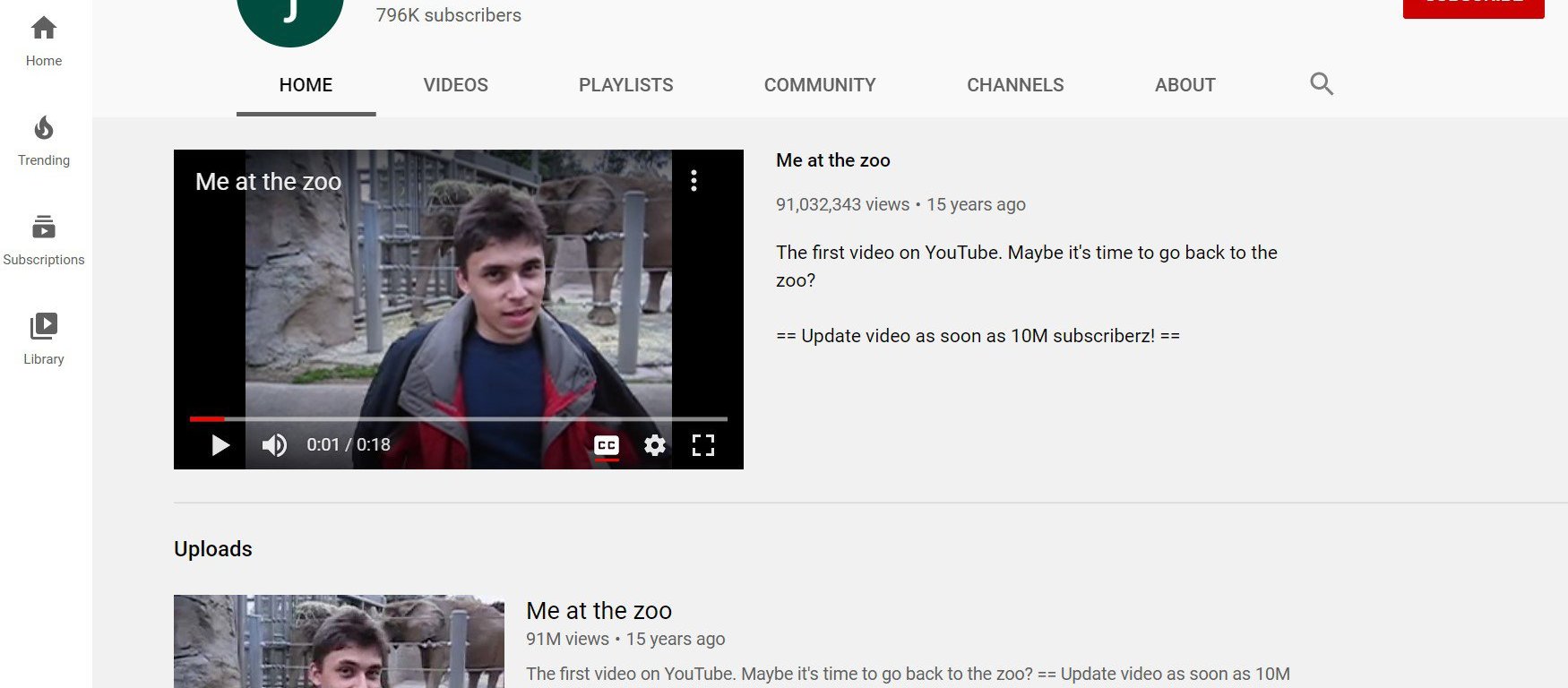The image size is (1568, 688).
Task: Click the green channel avatar
Action: (x=289, y=16)
